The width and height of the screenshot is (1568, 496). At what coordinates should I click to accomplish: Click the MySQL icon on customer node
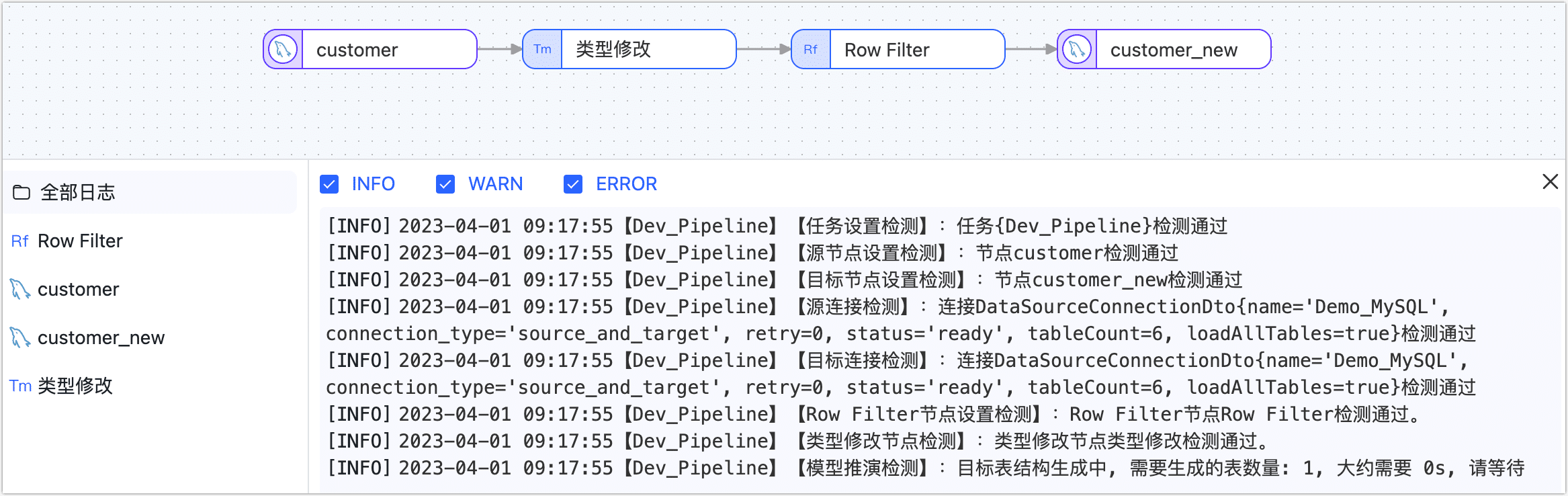[283, 49]
